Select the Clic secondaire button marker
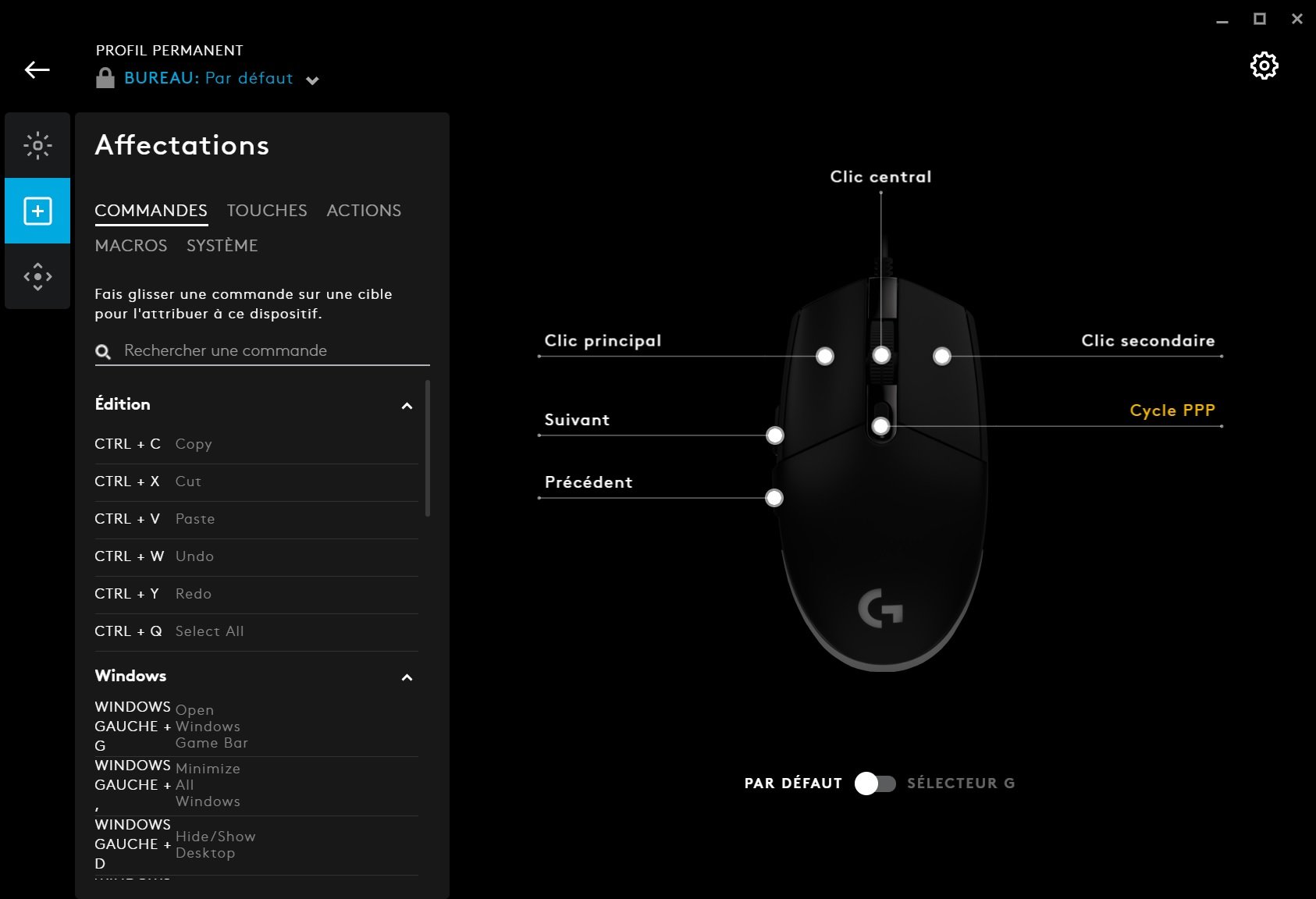Screen dimensions: 1316x899 [942, 357]
